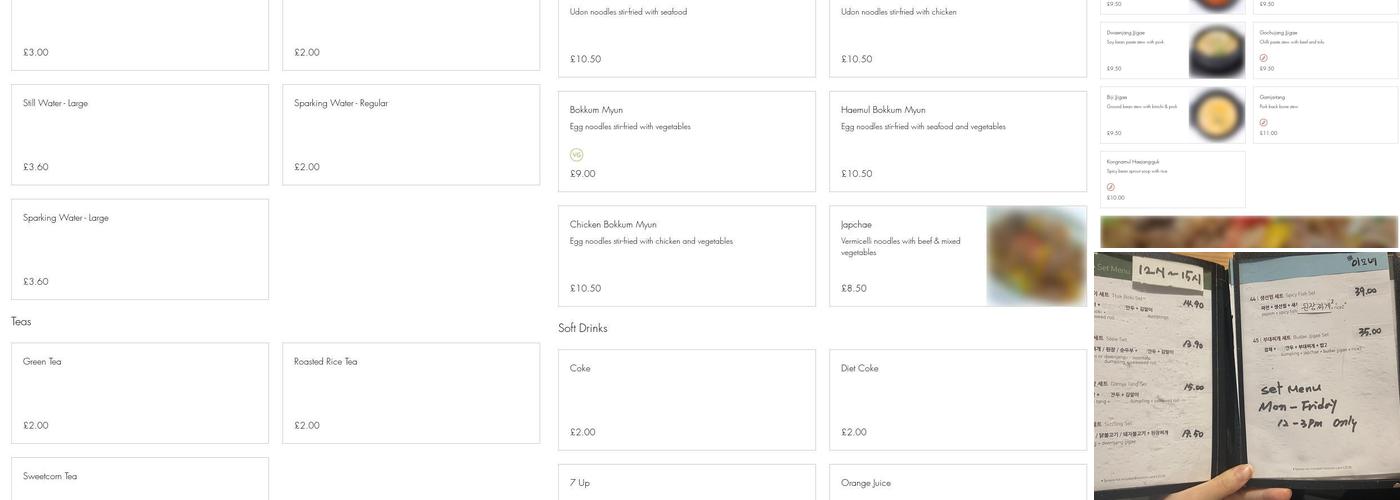Screen dimensions: 1400x500
Task: Choose the Sparkling Water - Large item
Action: (x=140, y=249)
